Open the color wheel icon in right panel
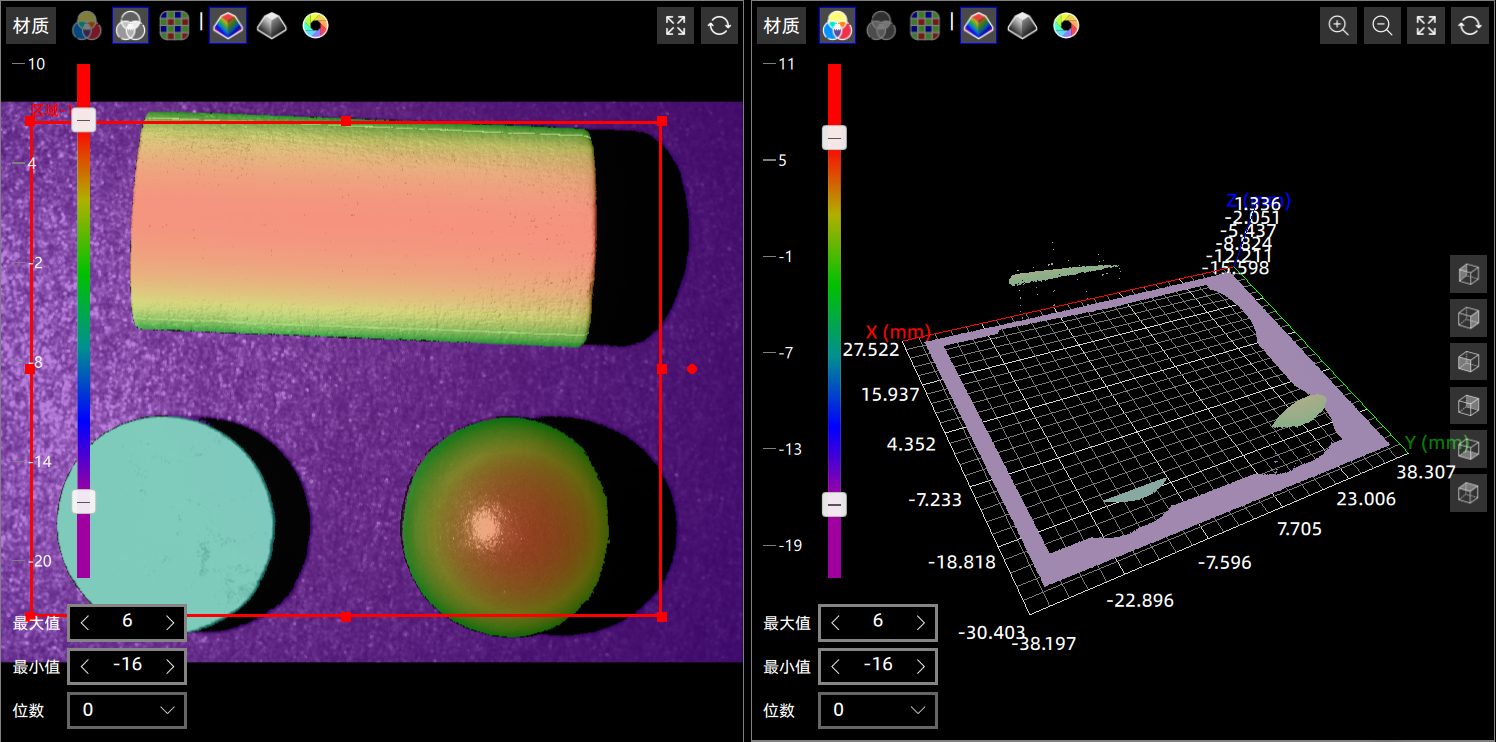This screenshot has width=1496, height=742. [1066, 26]
